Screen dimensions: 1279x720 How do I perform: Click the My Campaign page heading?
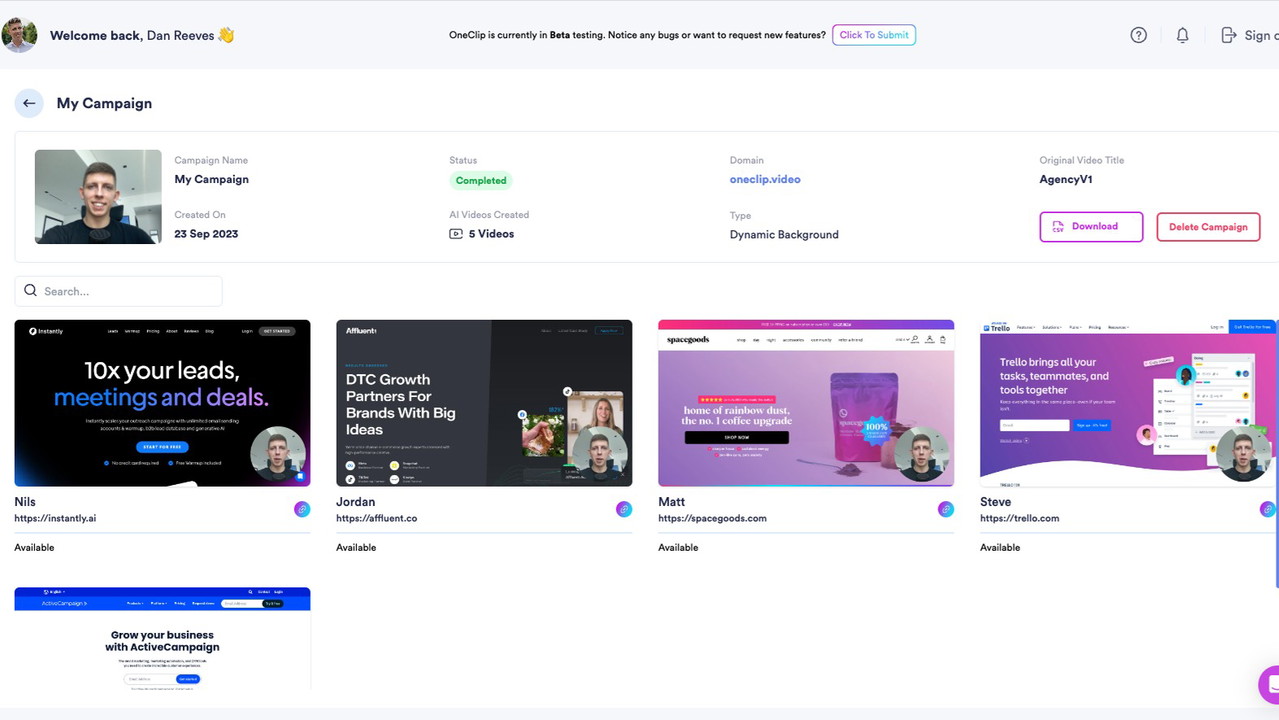click(104, 103)
